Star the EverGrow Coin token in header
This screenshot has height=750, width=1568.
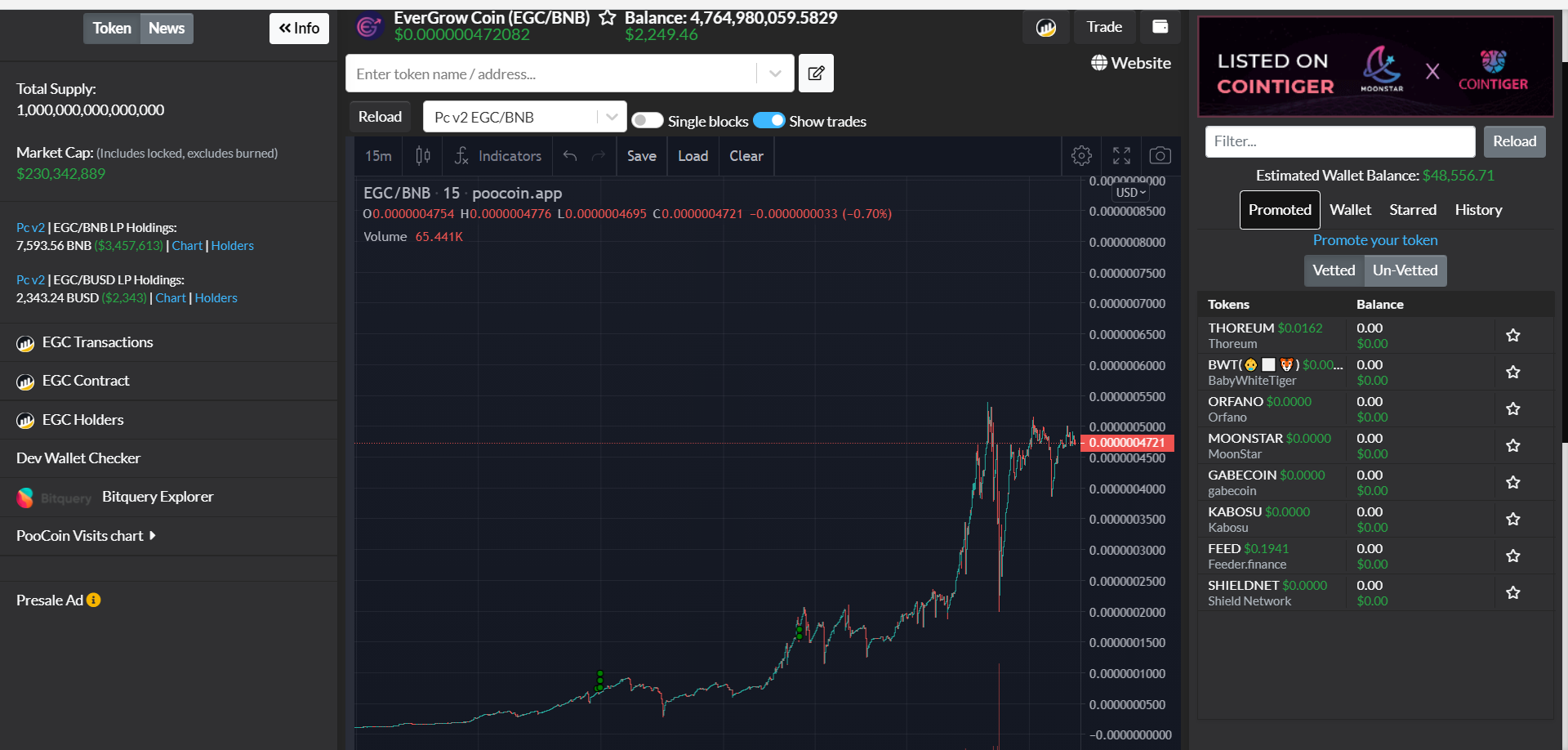click(x=607, y=17)
